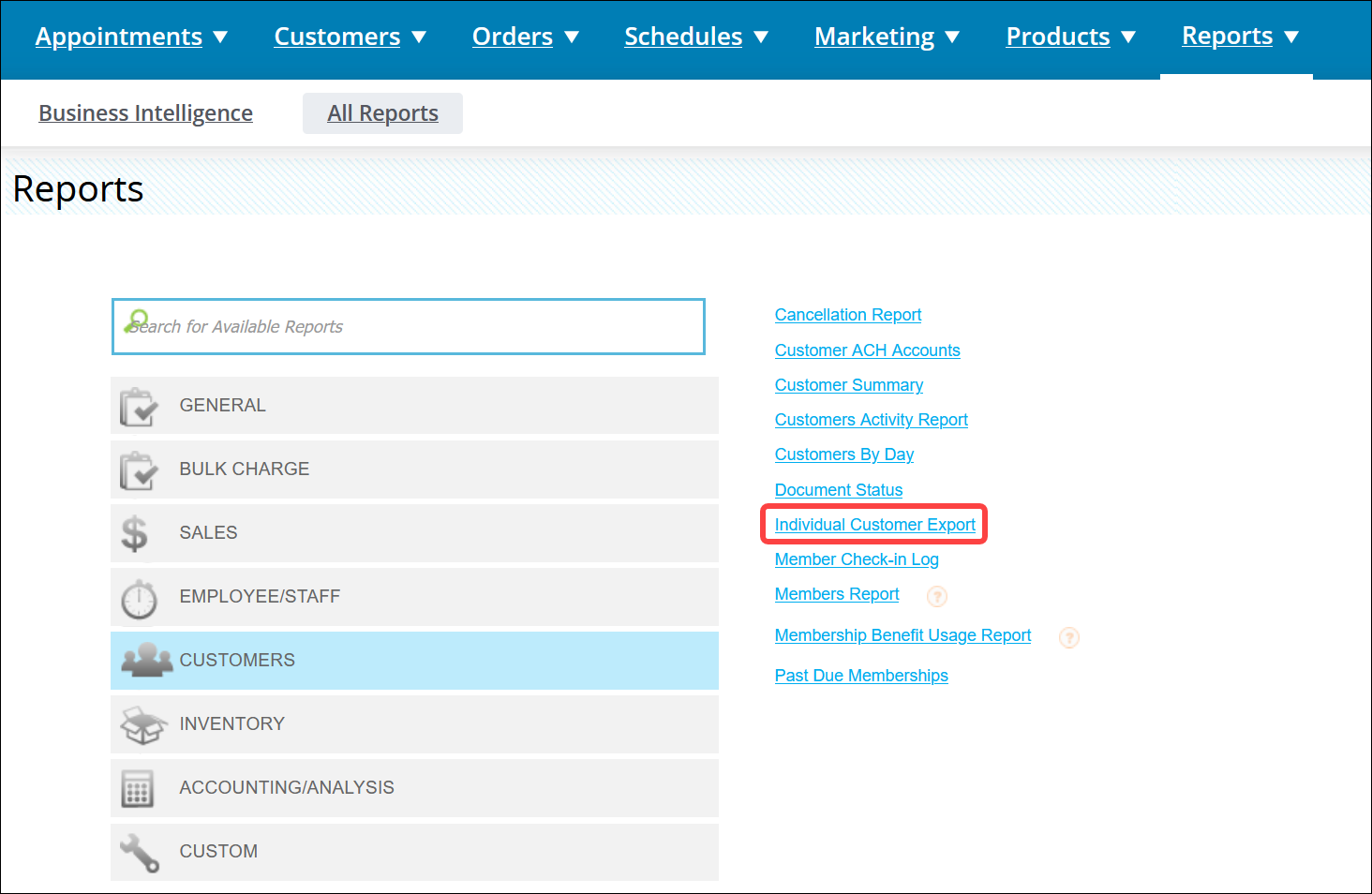Expand the Products dropdown arrow
Viewport: 1372px width, 894px height.
(1128, 37)
